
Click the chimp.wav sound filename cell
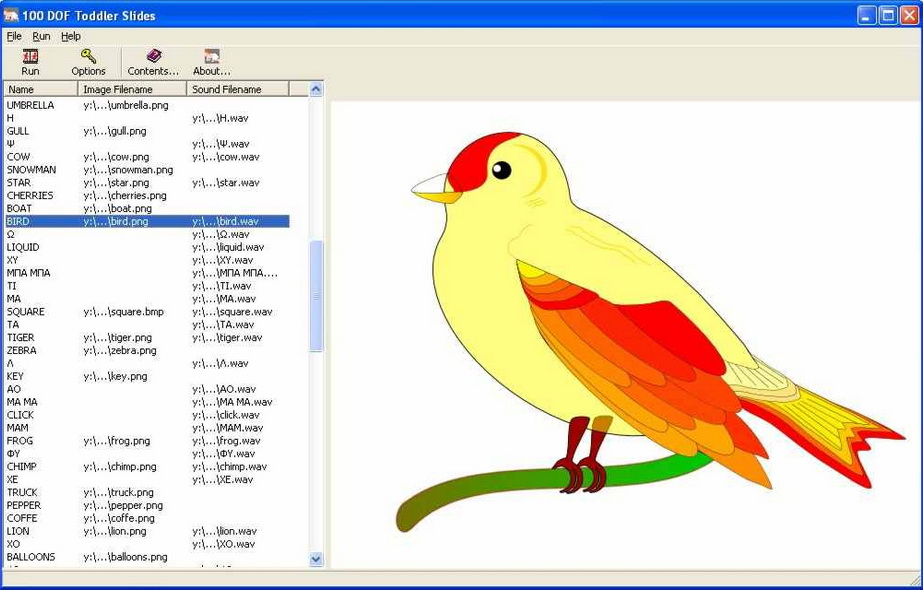click(x=230, y=467)
